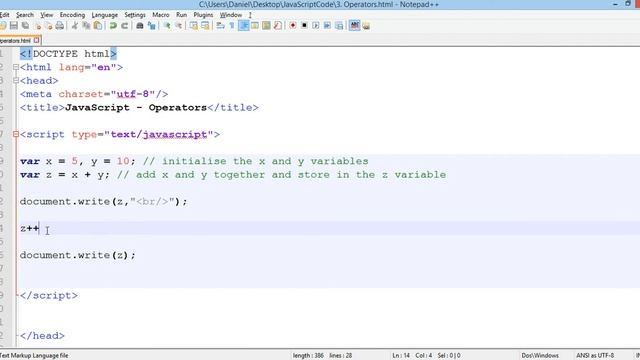This screenshot has height=360, width=640.
Task: Undo the last edit with green arrow
Action: [113, 26]
